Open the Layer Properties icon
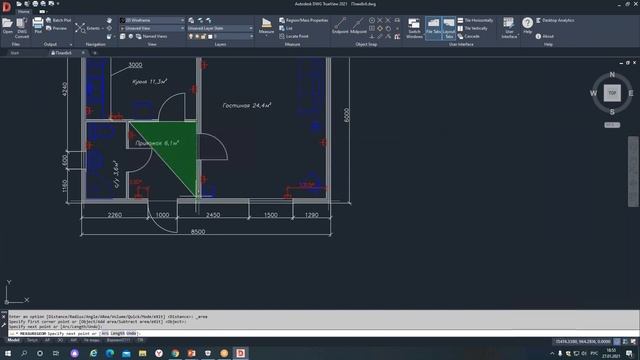 191,20
